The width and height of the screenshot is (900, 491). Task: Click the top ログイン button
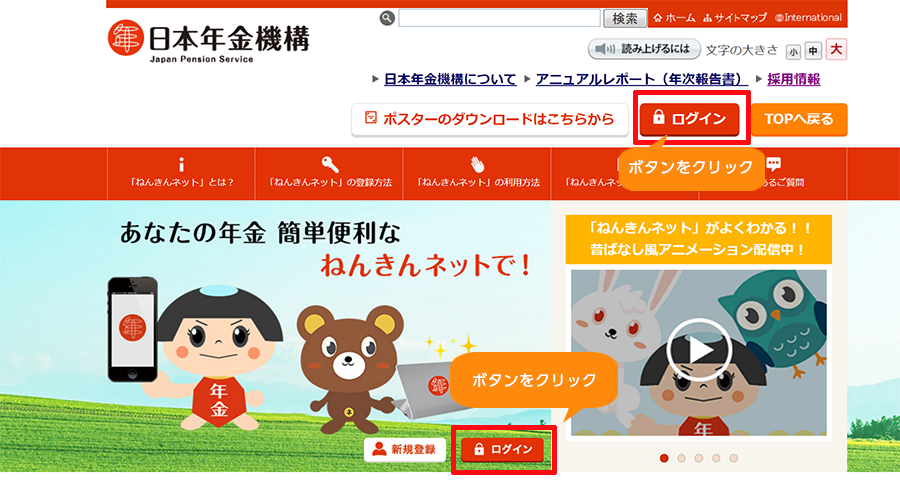(x=689, y=119)
